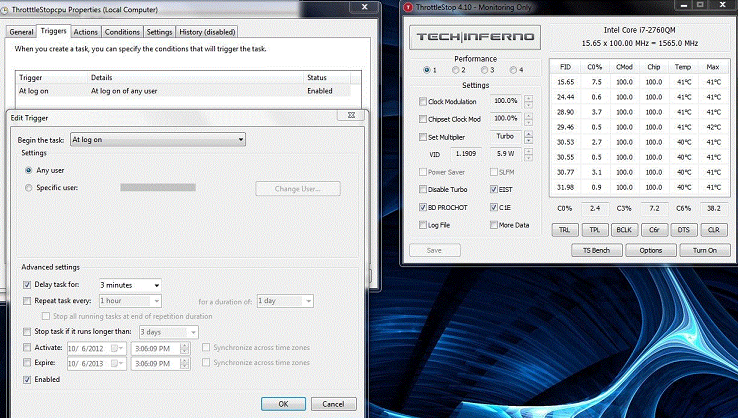Open the Expire date calendar picker
Screen dimensions: 738x418
point(117,363)
